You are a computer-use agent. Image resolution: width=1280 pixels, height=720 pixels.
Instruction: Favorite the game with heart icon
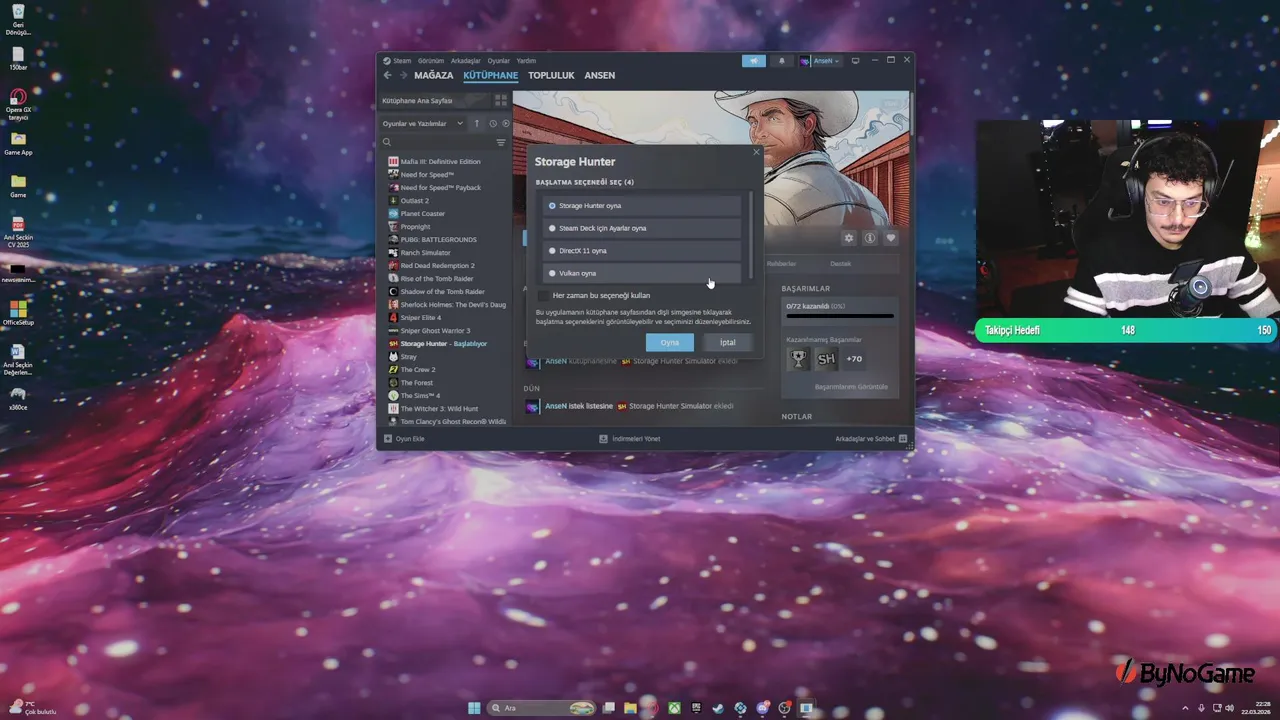[891, 238]
